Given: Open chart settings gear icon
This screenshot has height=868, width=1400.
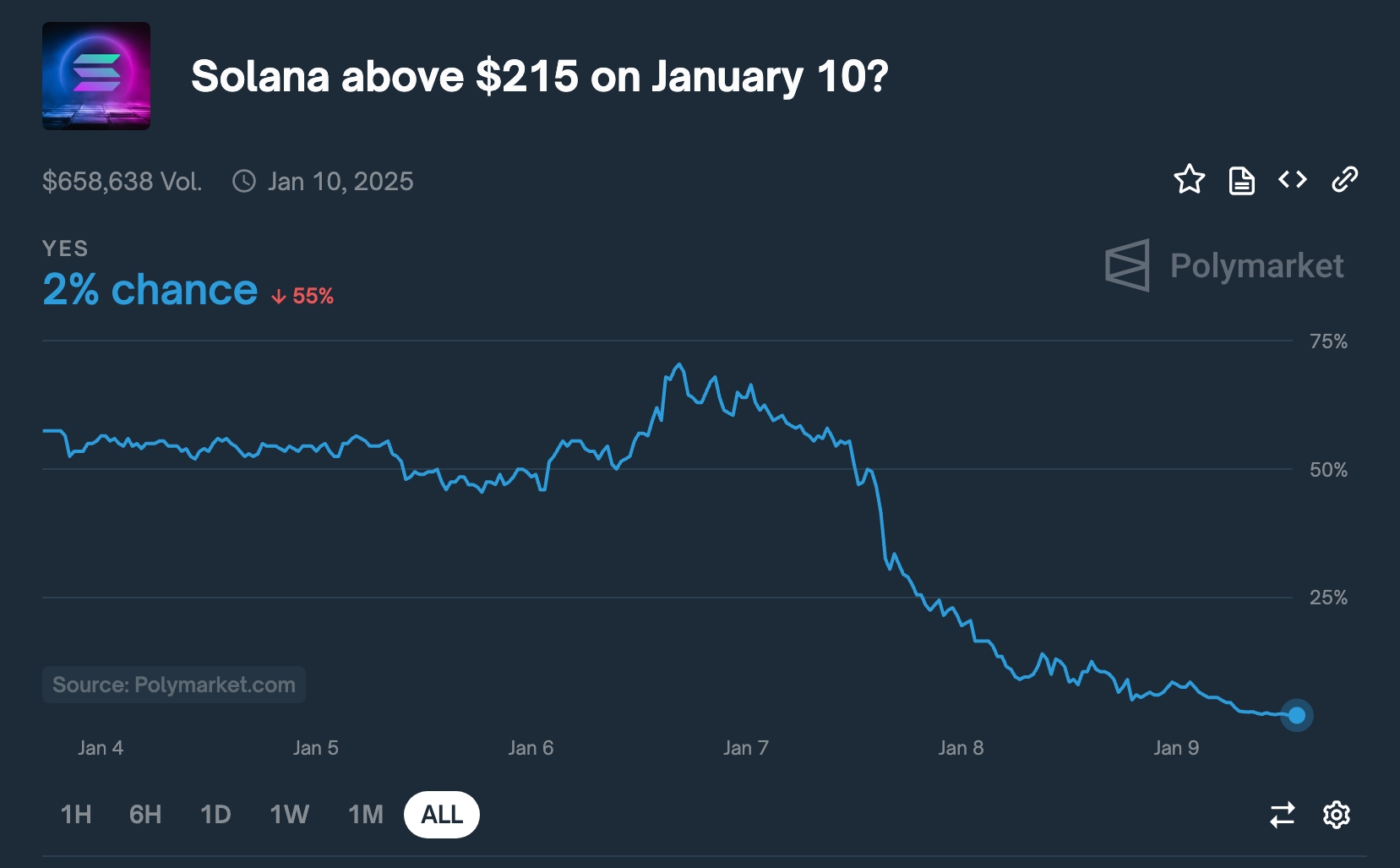Looking at the screenshot, I should (x=1336, y=815).
